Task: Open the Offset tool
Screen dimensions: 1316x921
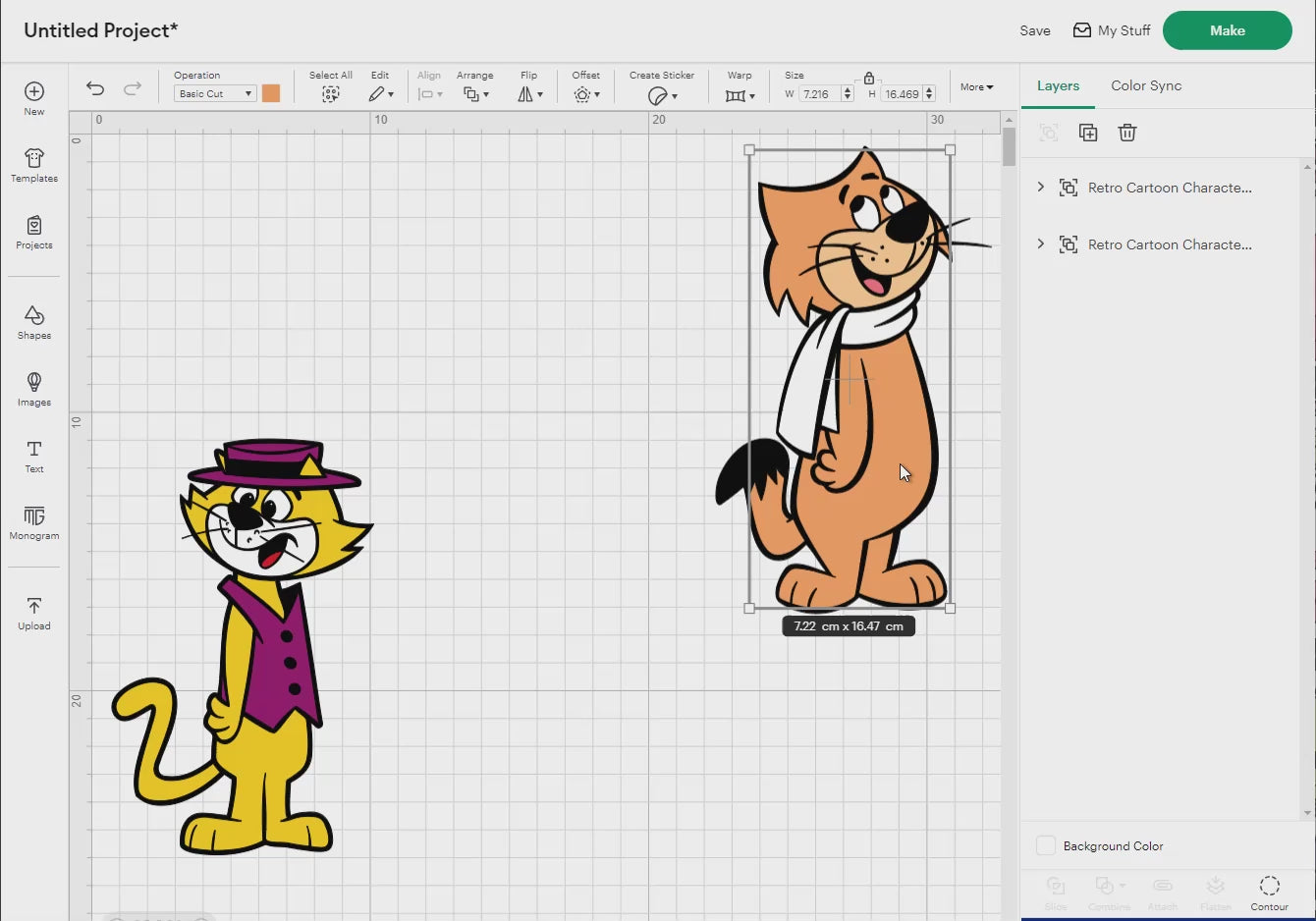Action: 586,94
